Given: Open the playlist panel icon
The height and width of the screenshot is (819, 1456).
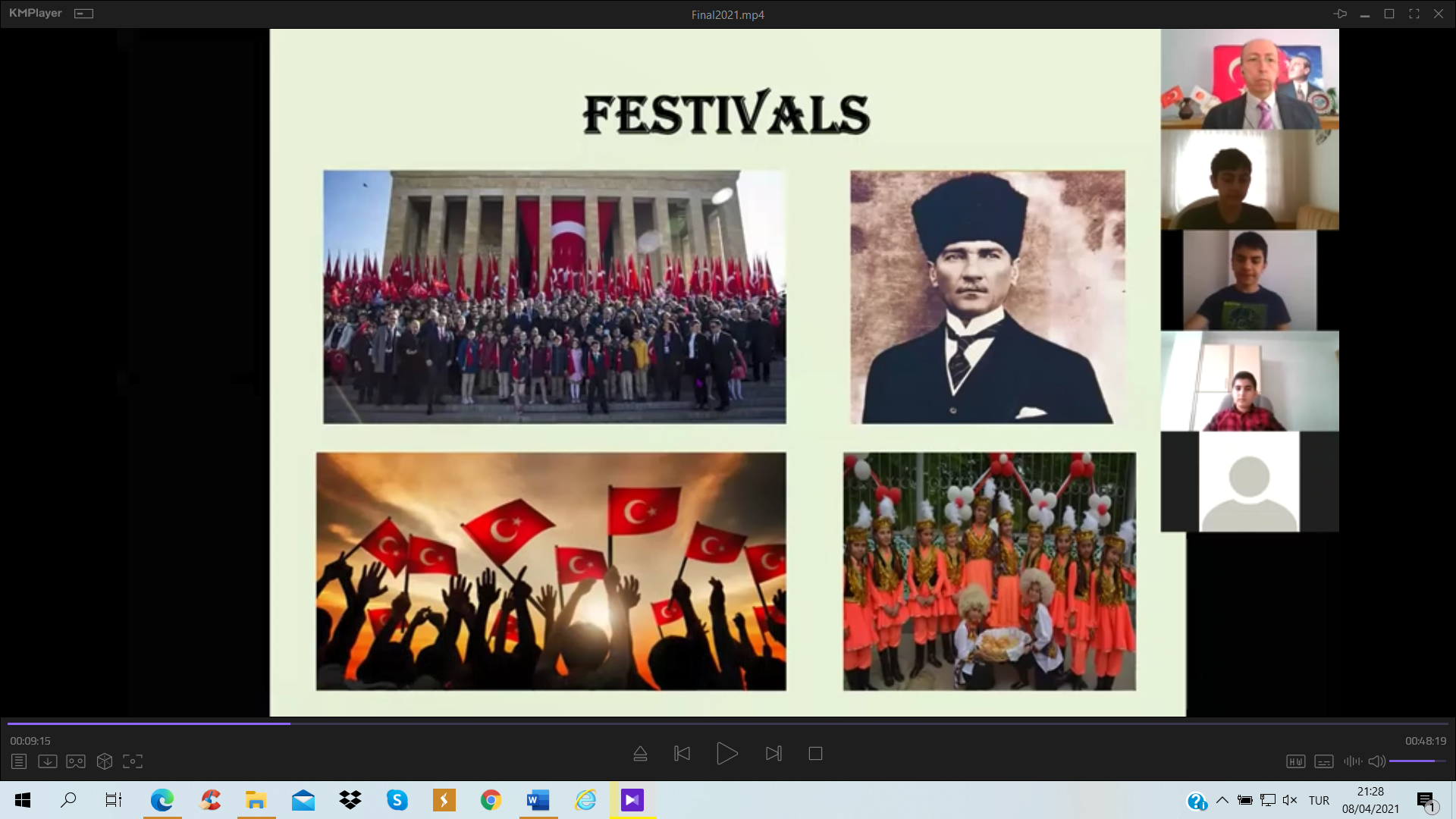Looking at the screenshot, I should click(19, 761).
